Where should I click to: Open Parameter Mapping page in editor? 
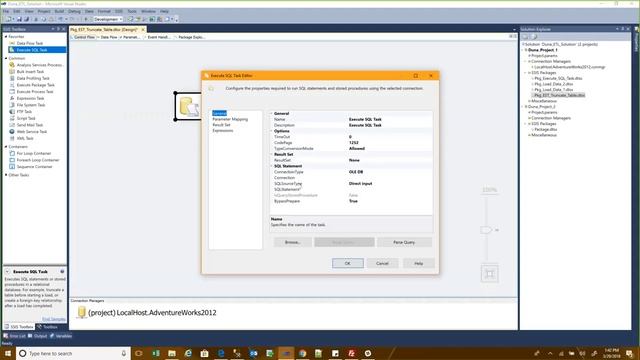click(x=230, y=119)
